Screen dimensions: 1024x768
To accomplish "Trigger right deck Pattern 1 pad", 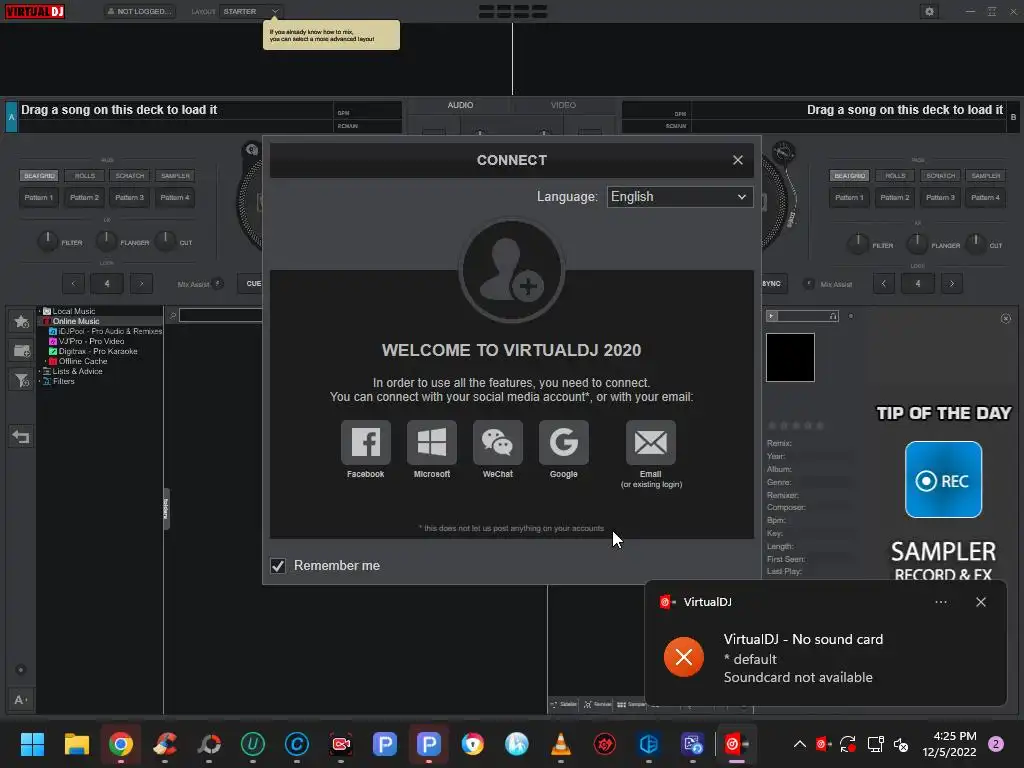I will [849, 197].
